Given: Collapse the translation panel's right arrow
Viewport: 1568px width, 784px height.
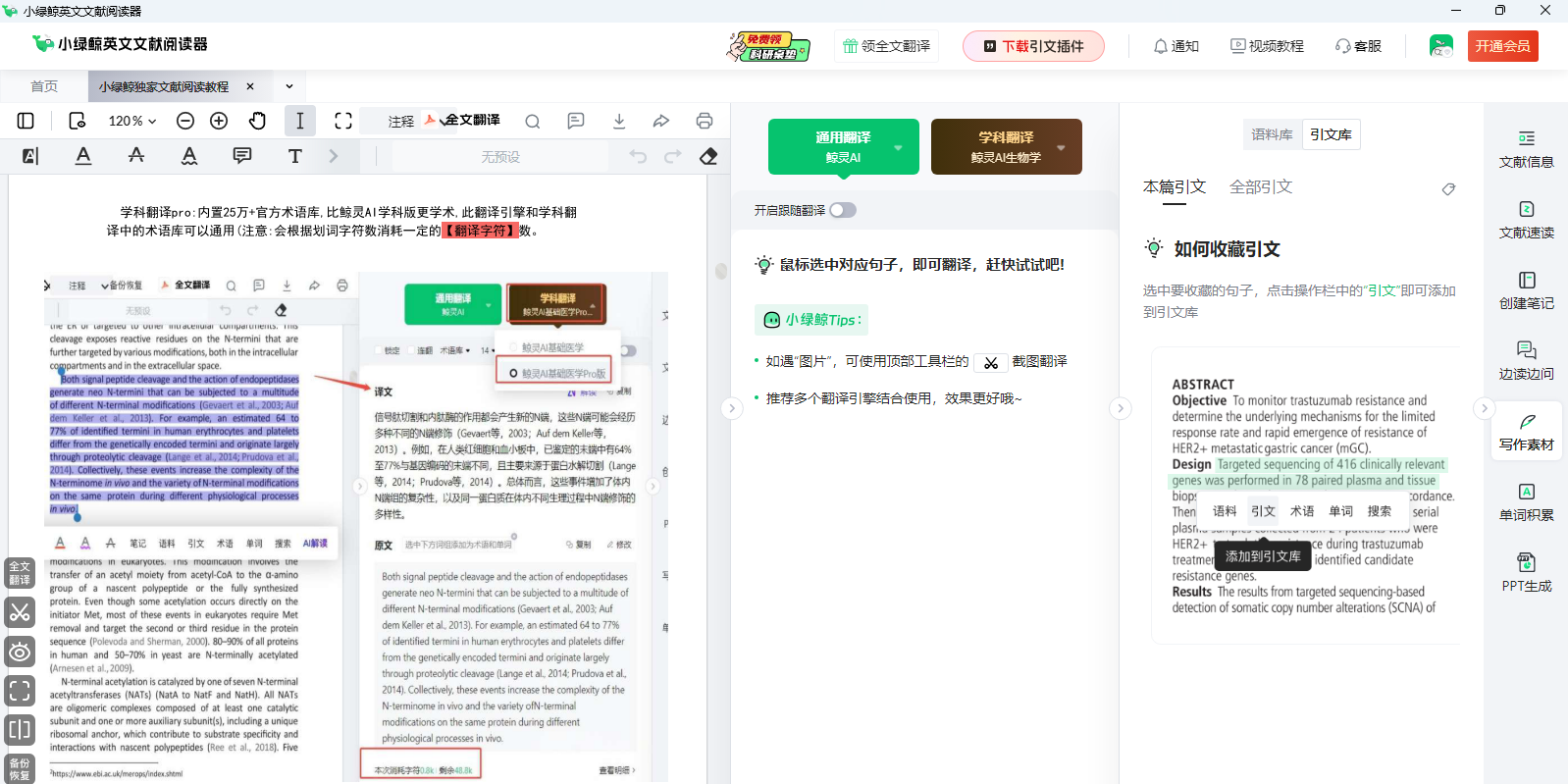Looking at the screenshot, I should [x=1121, y=408].
